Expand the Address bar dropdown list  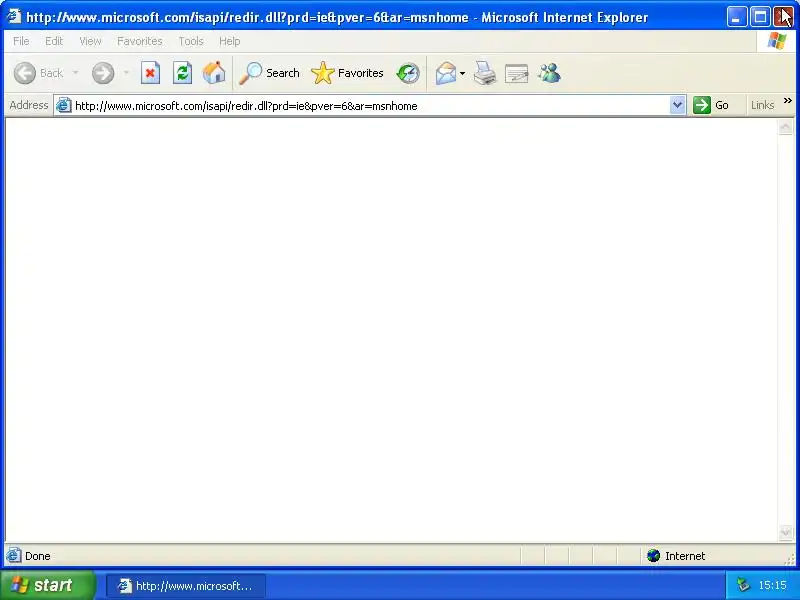point(677,106)
